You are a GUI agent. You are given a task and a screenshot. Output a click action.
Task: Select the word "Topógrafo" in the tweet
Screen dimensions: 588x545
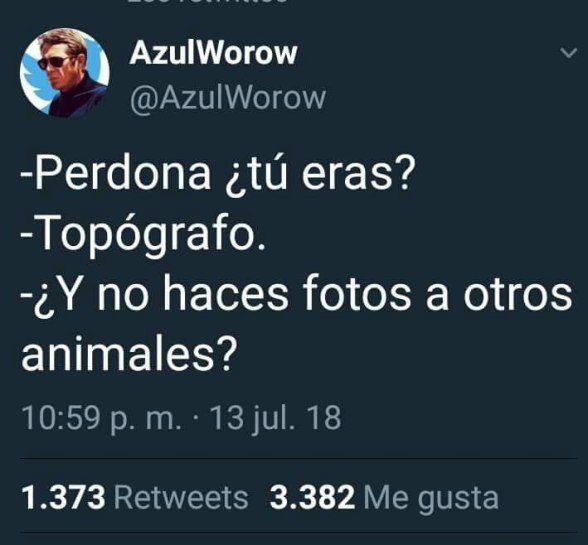click(147, 236)
